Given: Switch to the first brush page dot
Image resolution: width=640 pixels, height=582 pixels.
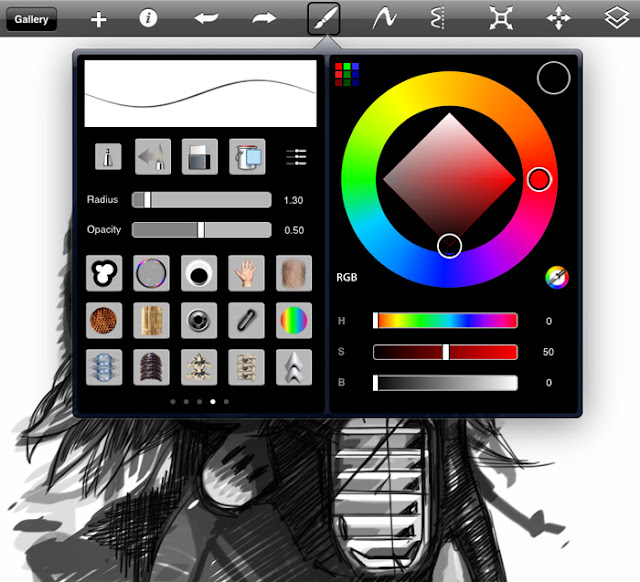Looking at the screenshot, I should coord(173,402).
